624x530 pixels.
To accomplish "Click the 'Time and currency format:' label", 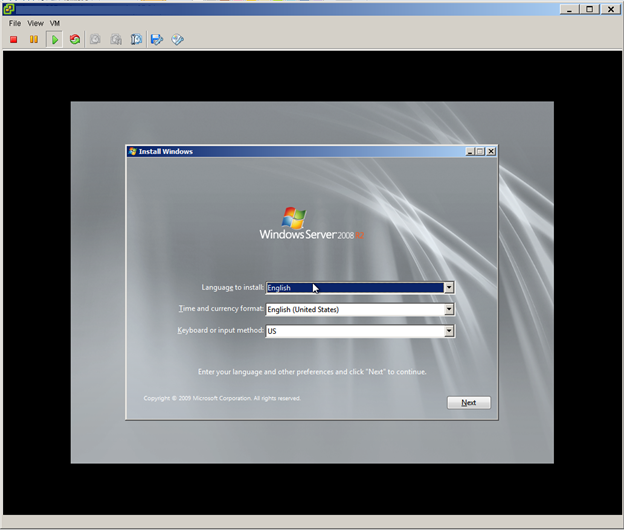I will click(x=221, y=309).
